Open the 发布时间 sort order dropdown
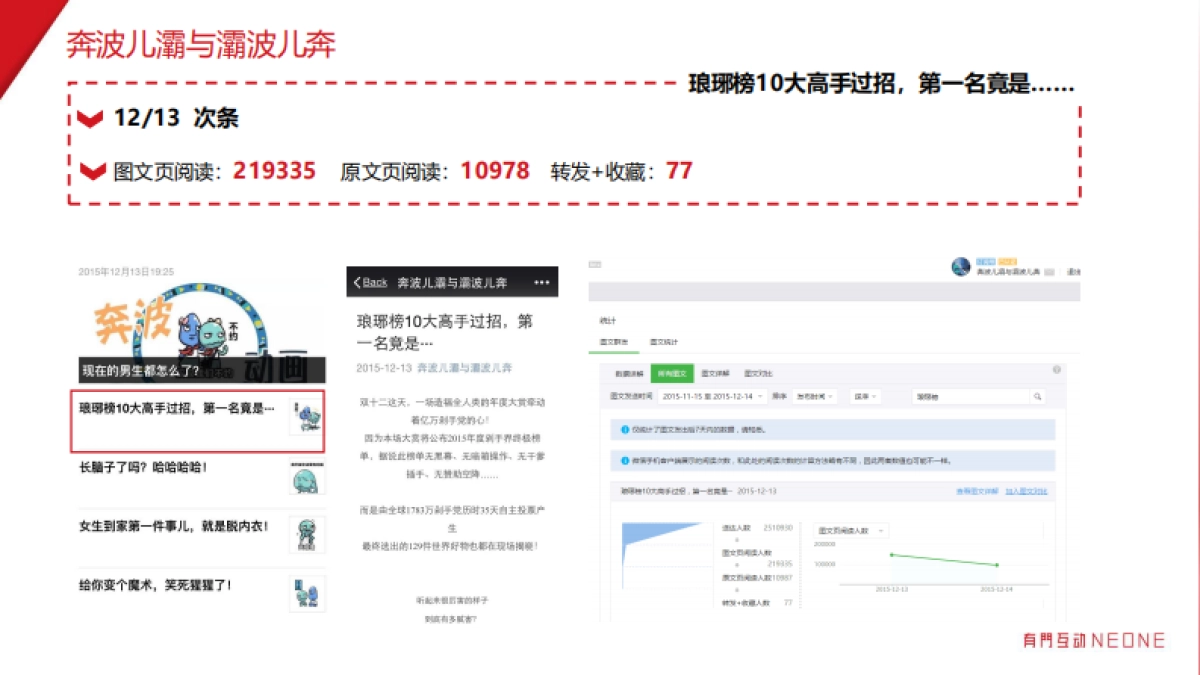 tap(815, 396)
